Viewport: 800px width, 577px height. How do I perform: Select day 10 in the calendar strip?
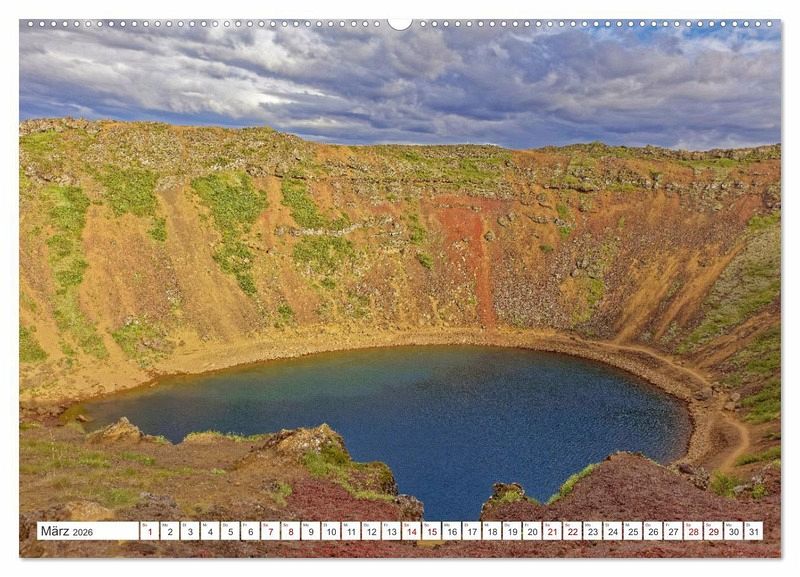click(331, 531)
